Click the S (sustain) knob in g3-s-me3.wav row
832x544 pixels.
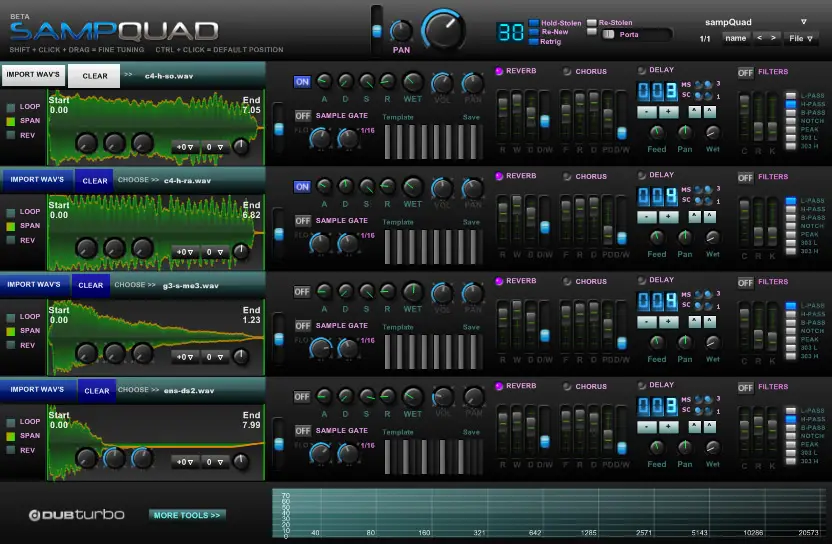coord(367,291)
